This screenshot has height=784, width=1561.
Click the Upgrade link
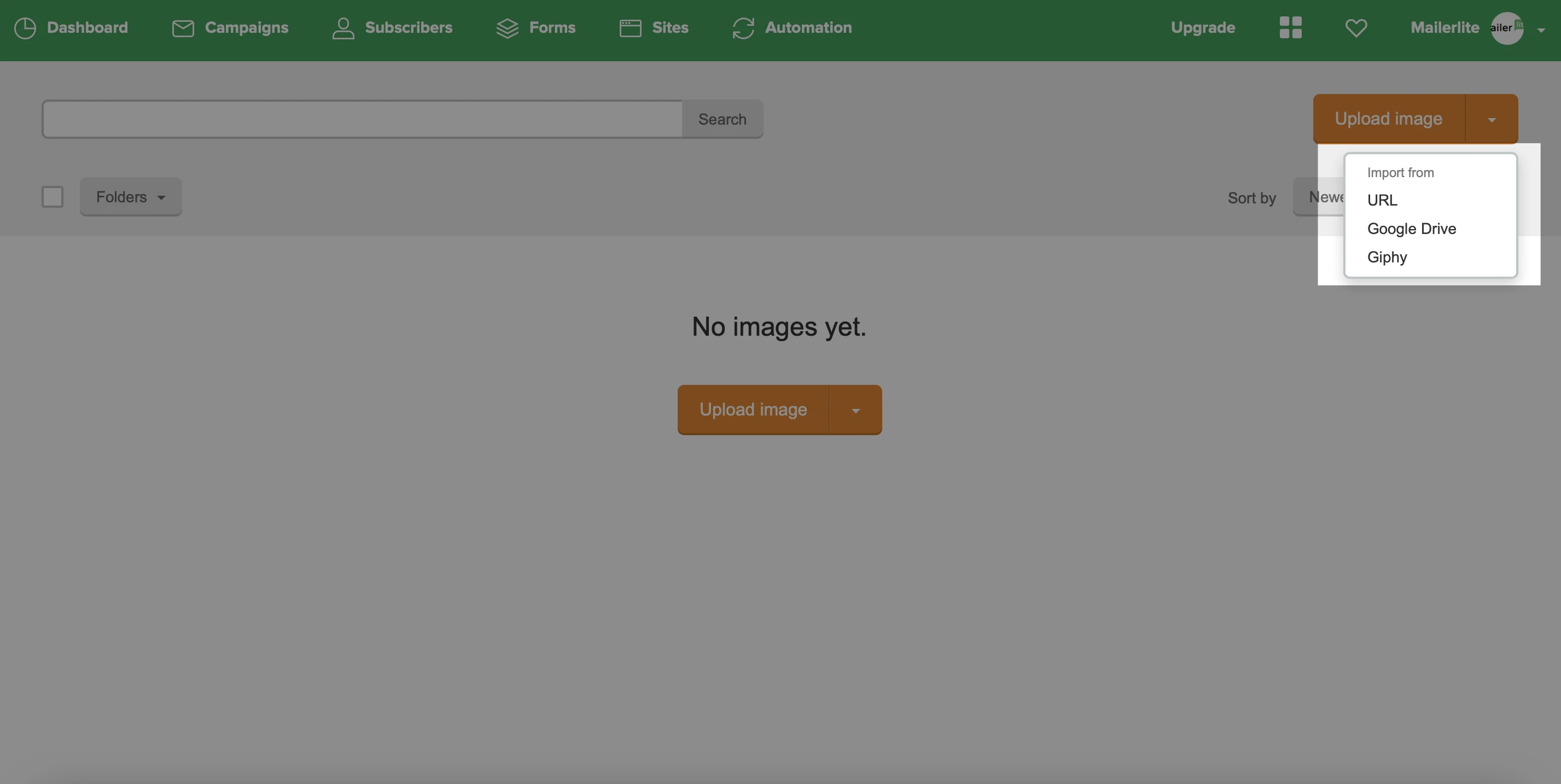[1202, 28]
